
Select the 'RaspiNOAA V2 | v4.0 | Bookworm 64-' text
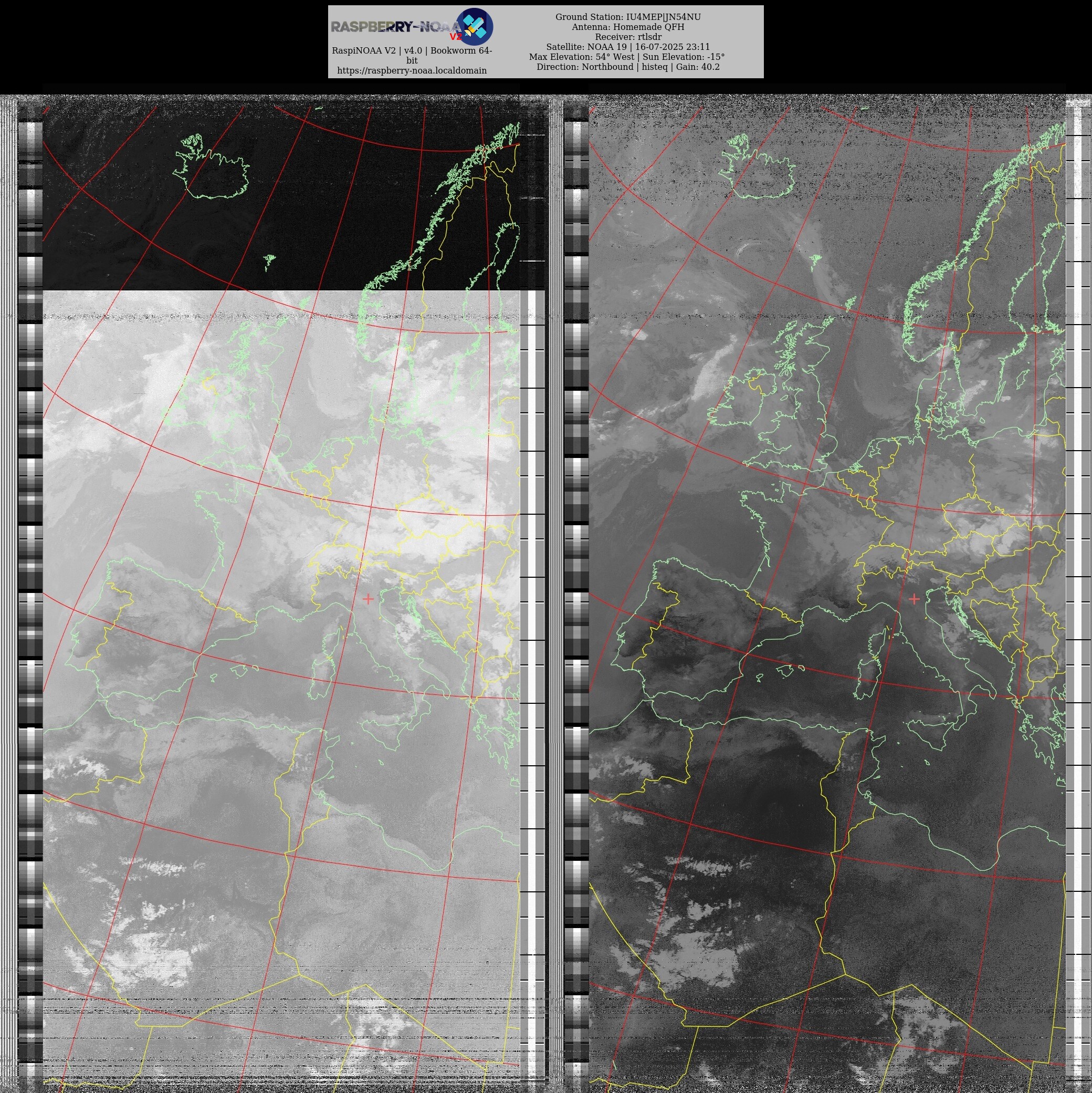tap(412, 51)
